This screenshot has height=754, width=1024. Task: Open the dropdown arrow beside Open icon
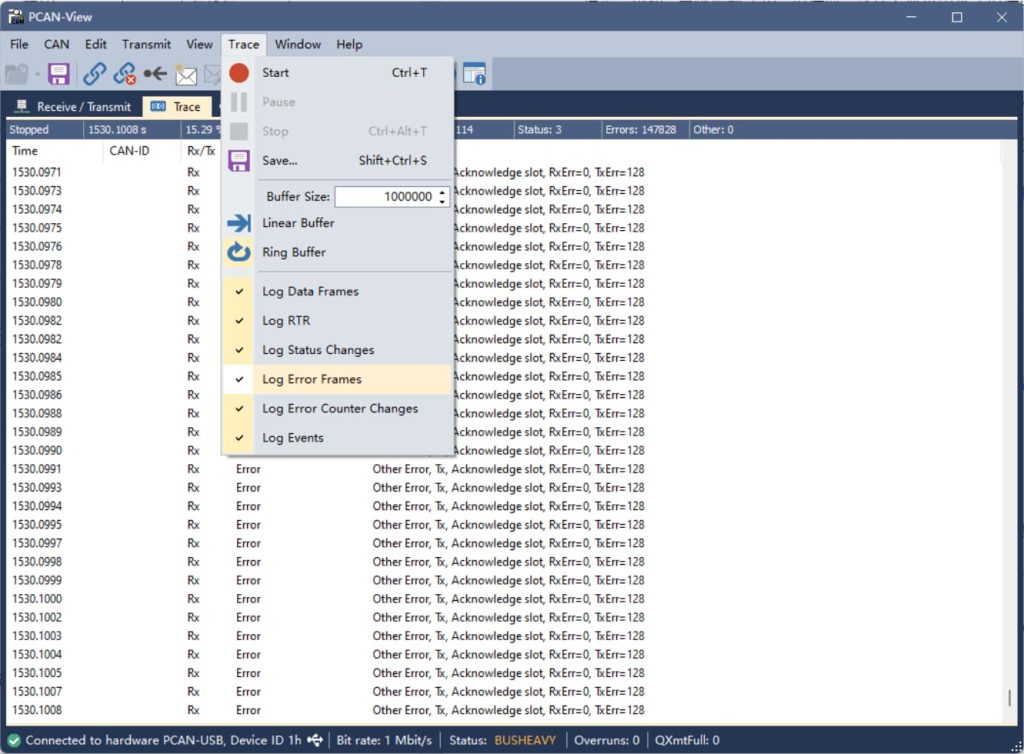click(37, 74)
